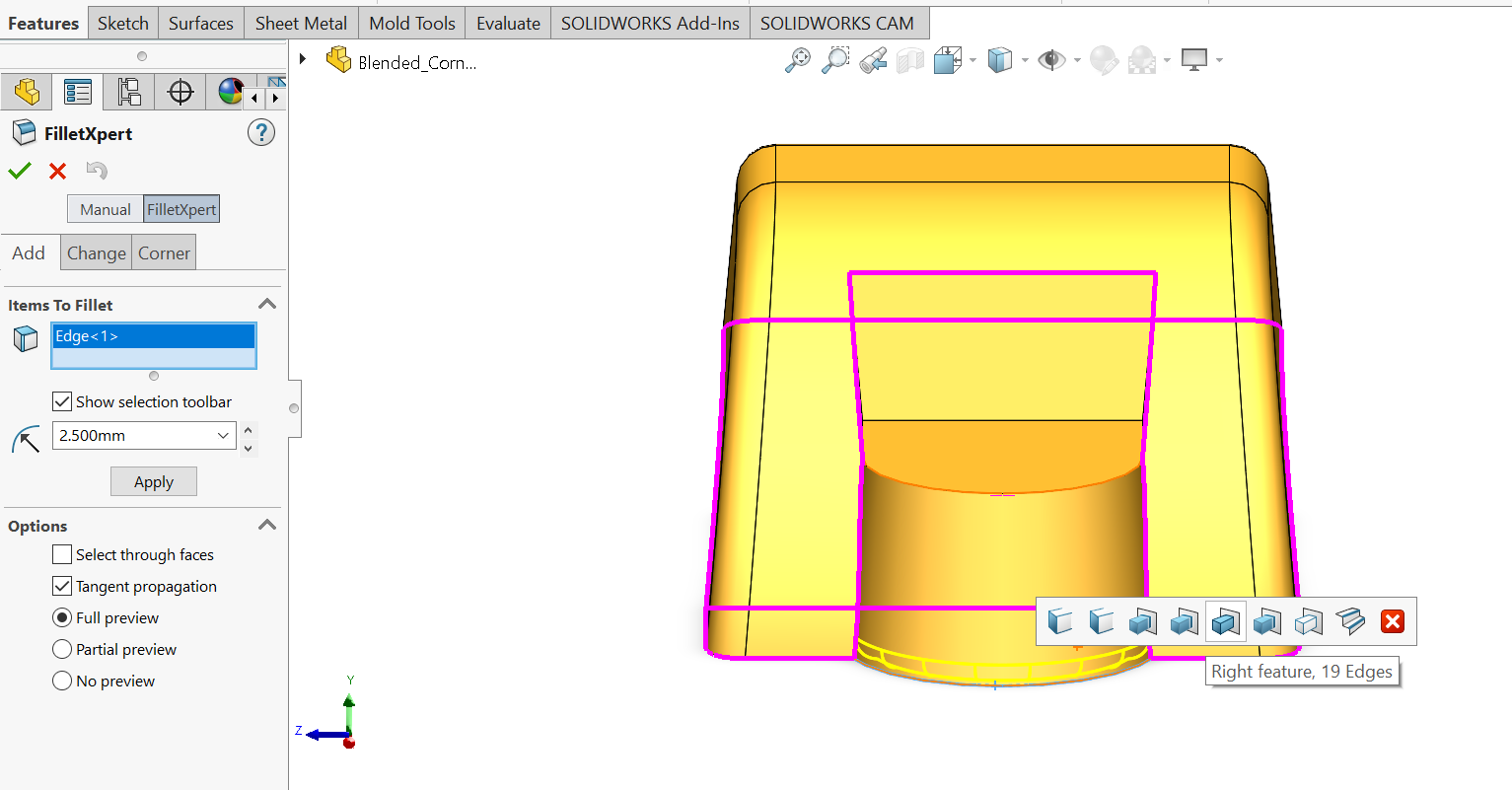The width and height of the screenshot is (1512, 790).
Task: Choose the Partial preview radio option
Action: [62, 649]
